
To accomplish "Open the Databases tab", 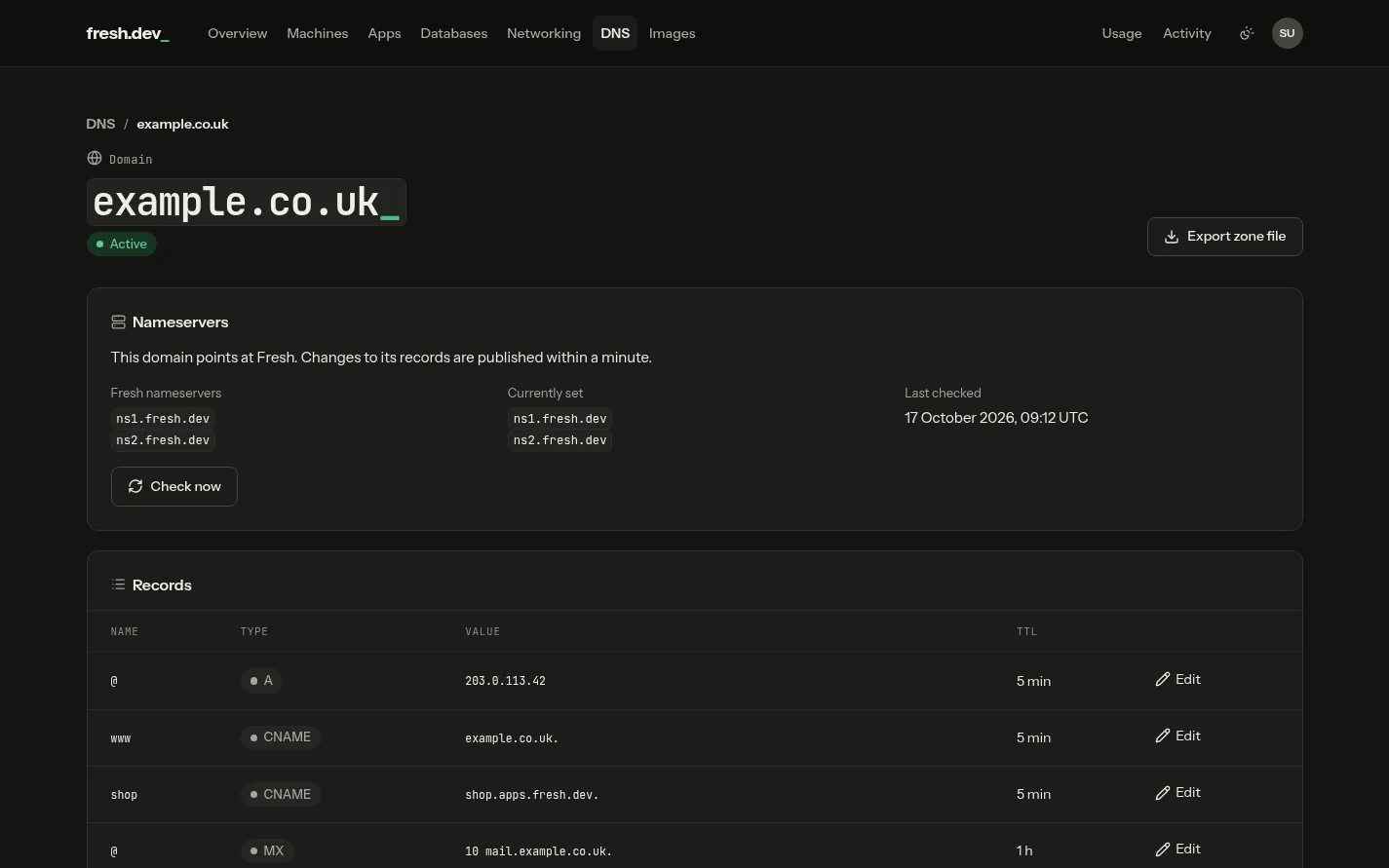I will click(x=453, y=33).
